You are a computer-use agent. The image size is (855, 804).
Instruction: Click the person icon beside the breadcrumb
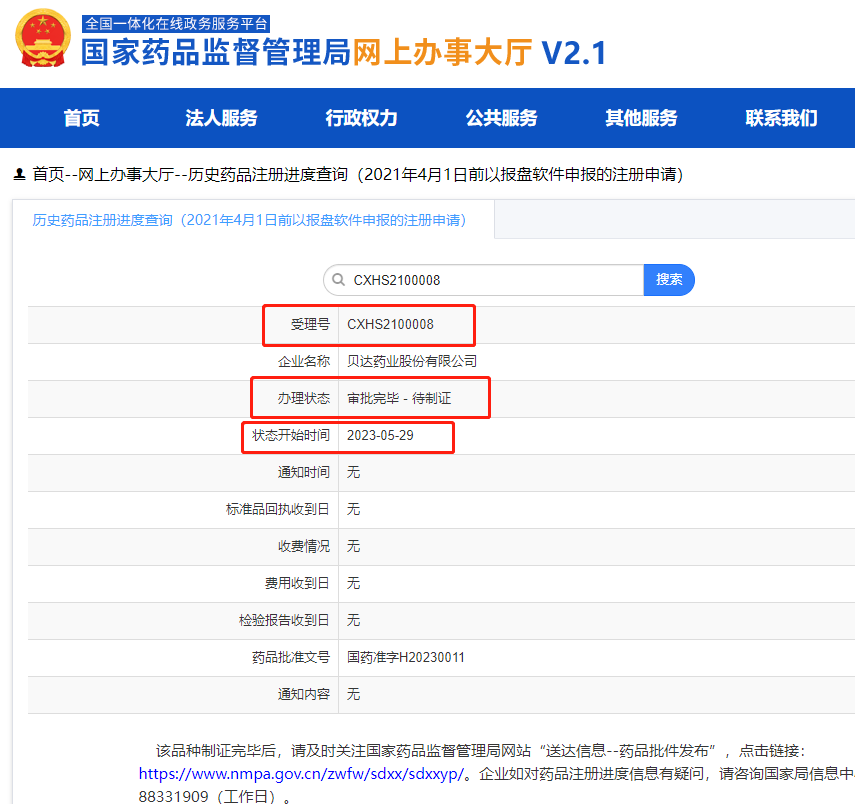(x=19, y=175)
